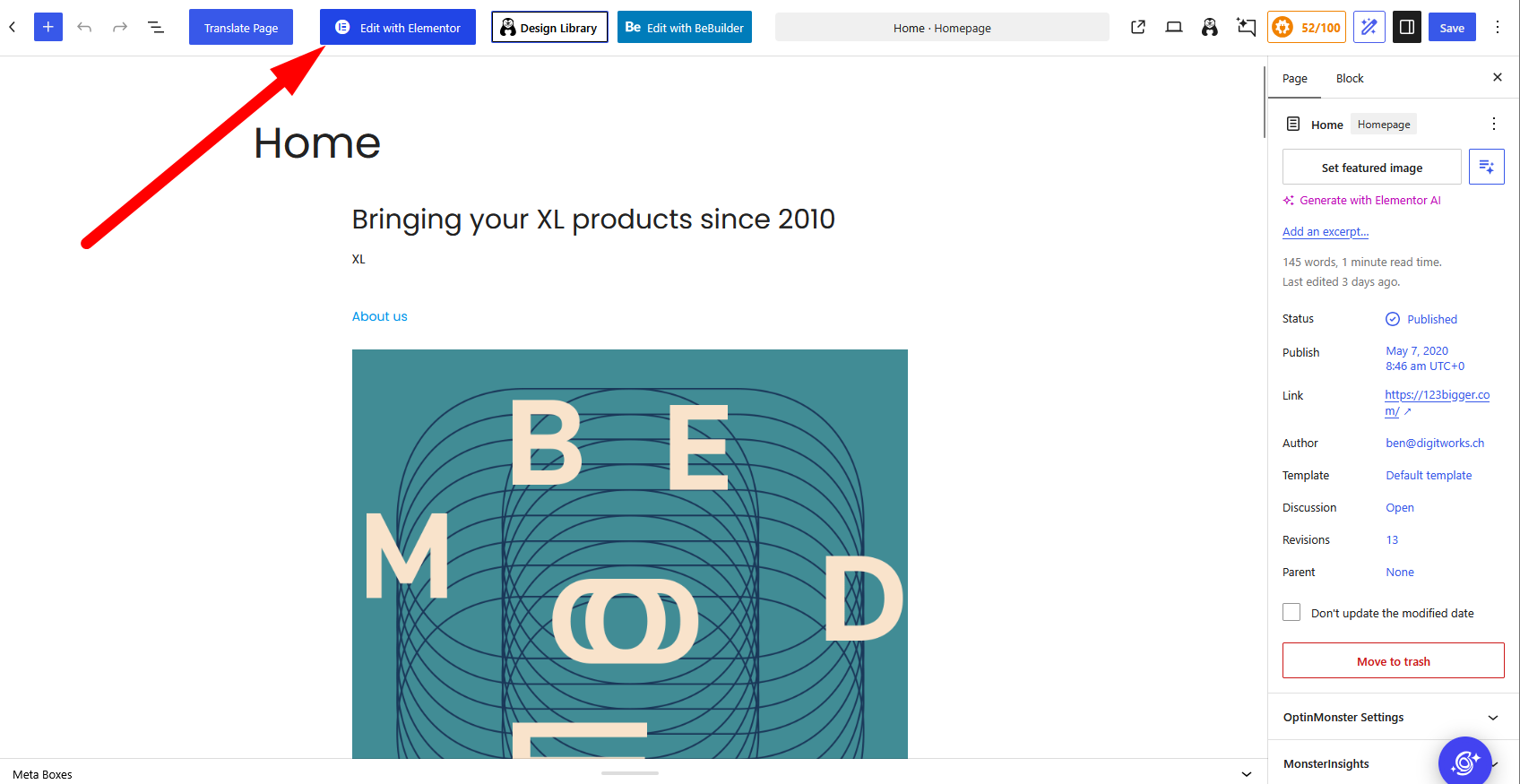The height and width of the screenshot is (784, 1520).
Task: Undo the last change
Action: click(84, 27)
